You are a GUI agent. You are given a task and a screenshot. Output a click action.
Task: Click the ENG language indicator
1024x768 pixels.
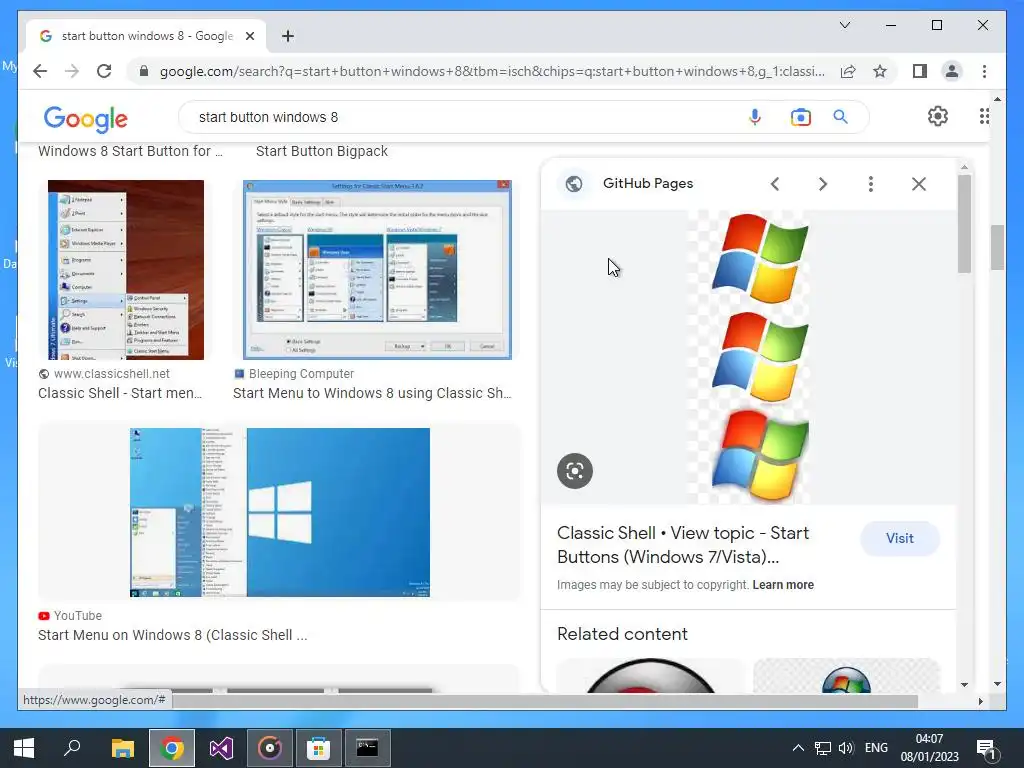click(876, 748)
